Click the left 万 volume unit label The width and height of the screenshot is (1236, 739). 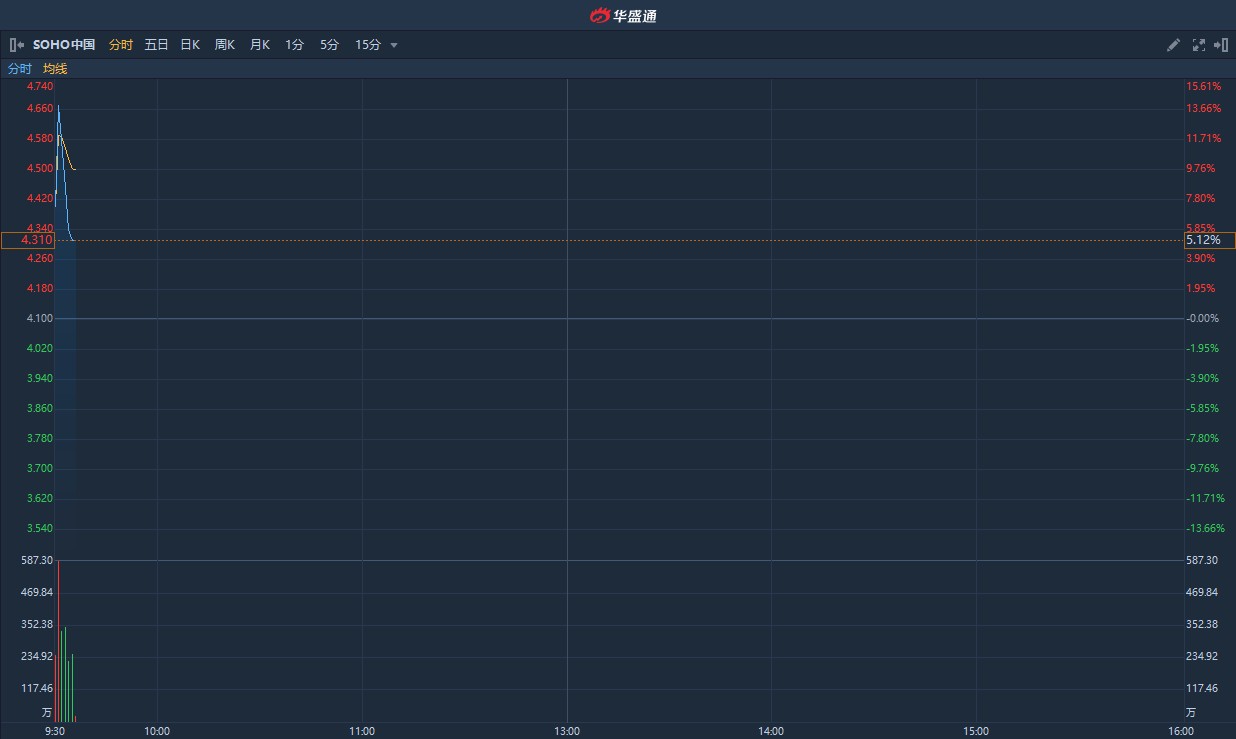click(46, 713)
